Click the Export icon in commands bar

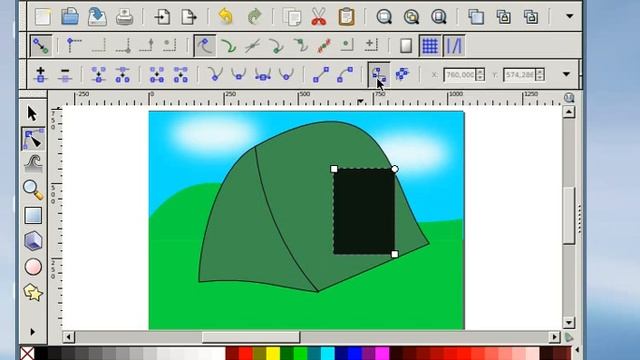tap(189, 17)
